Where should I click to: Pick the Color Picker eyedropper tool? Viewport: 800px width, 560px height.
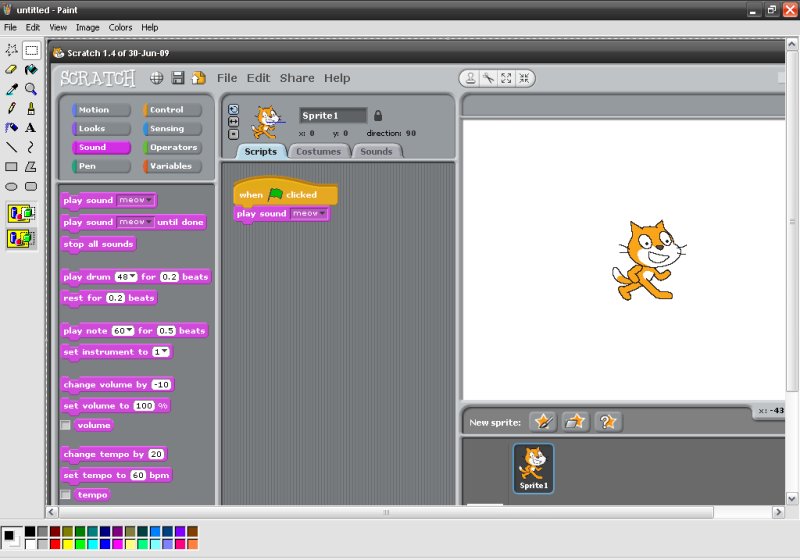[11, 89]
